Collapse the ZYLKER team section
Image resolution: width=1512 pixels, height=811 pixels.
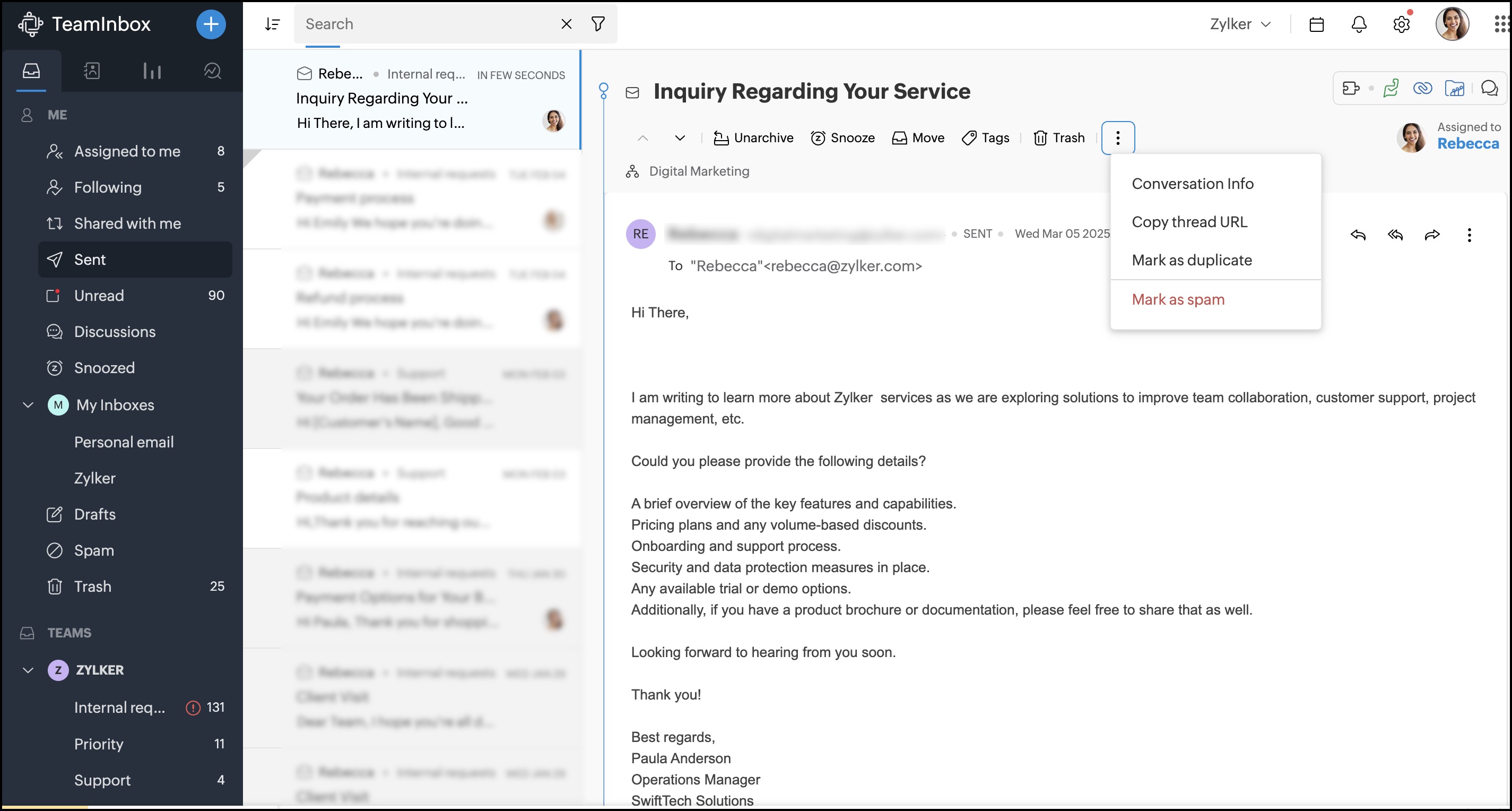click(28, 670)
